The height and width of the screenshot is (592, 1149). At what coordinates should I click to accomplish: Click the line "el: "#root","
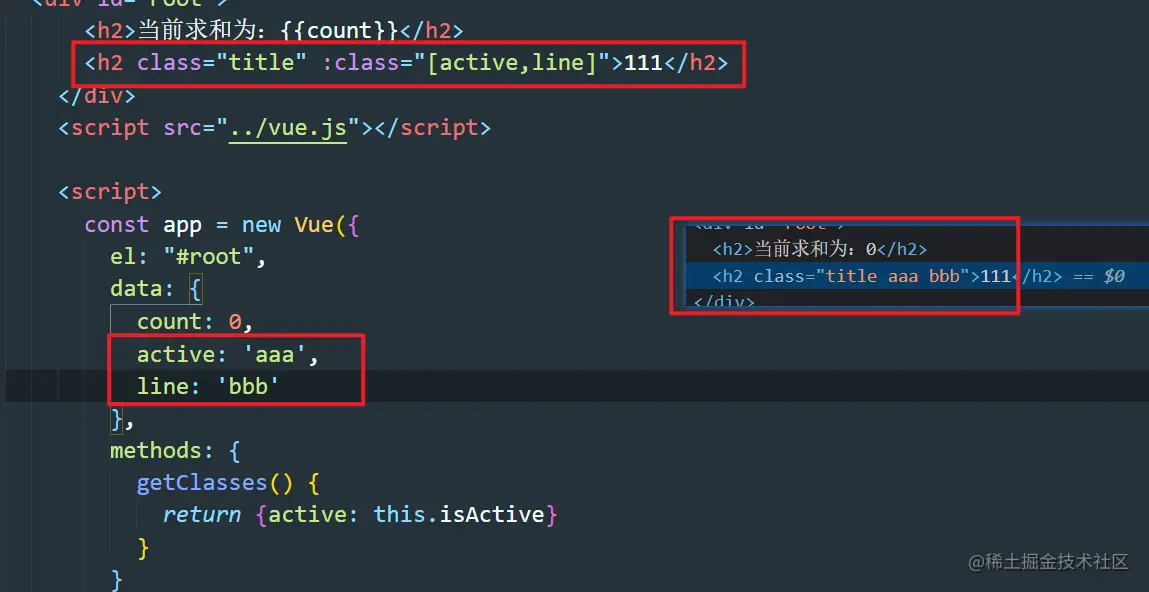pyautogui.click(x=188, y=256)
